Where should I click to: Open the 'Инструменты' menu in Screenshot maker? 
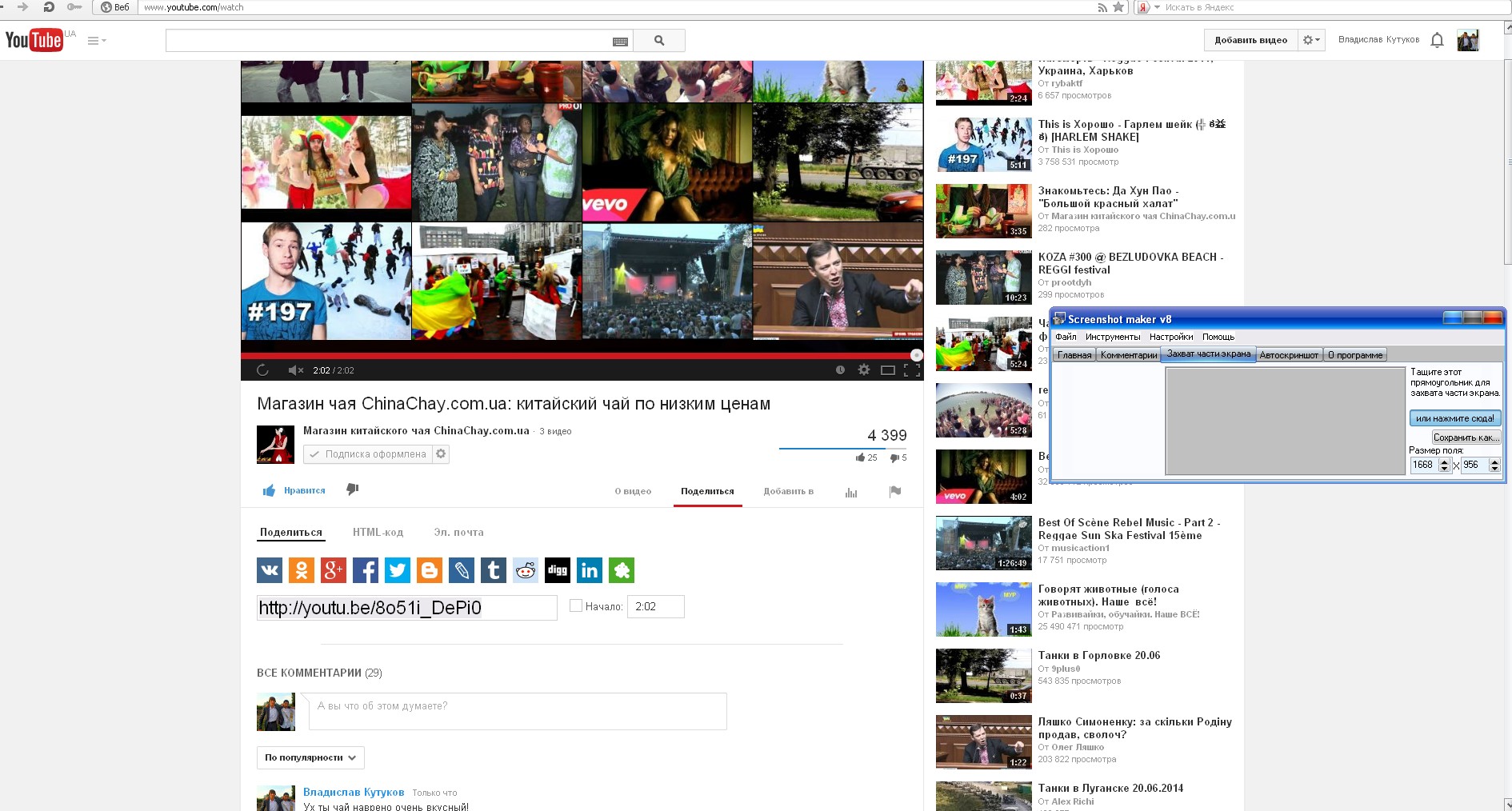click(1113, 337)
